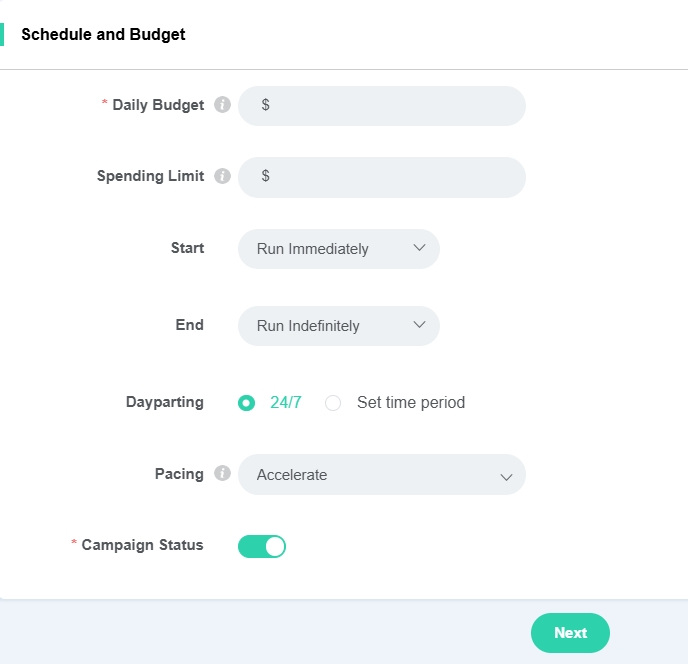Click the Spending Limit info icon
688x664 pixels.
point(222,176)
